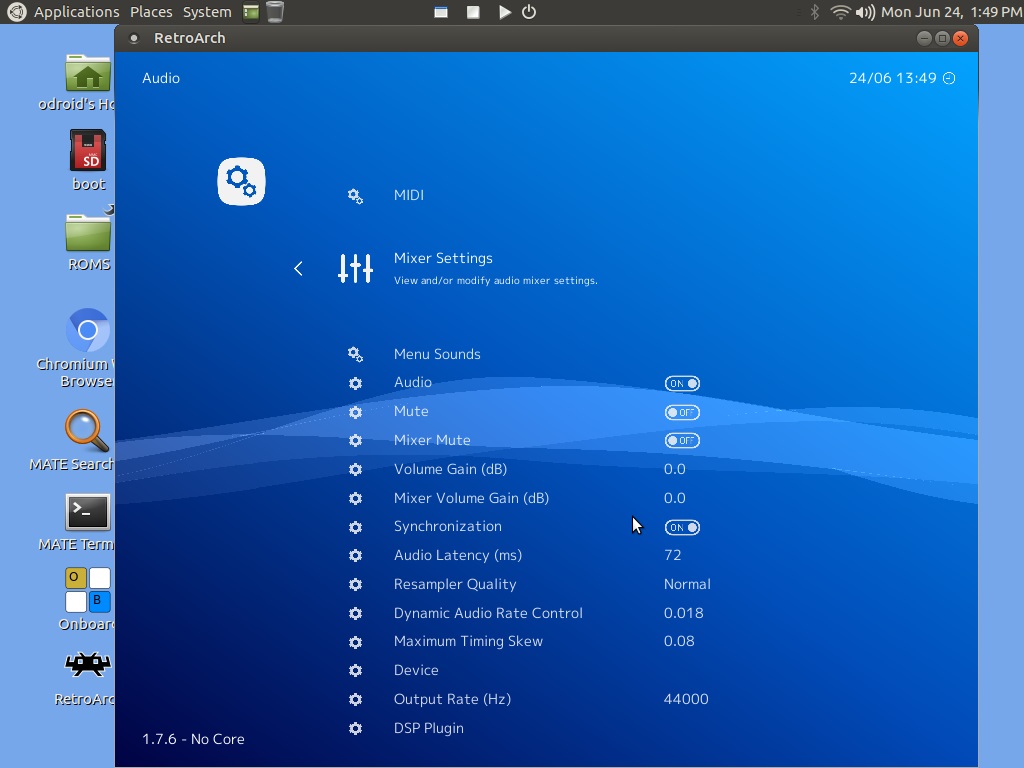
Task: Turn off the Synchronization toggle
Action: 682,527
